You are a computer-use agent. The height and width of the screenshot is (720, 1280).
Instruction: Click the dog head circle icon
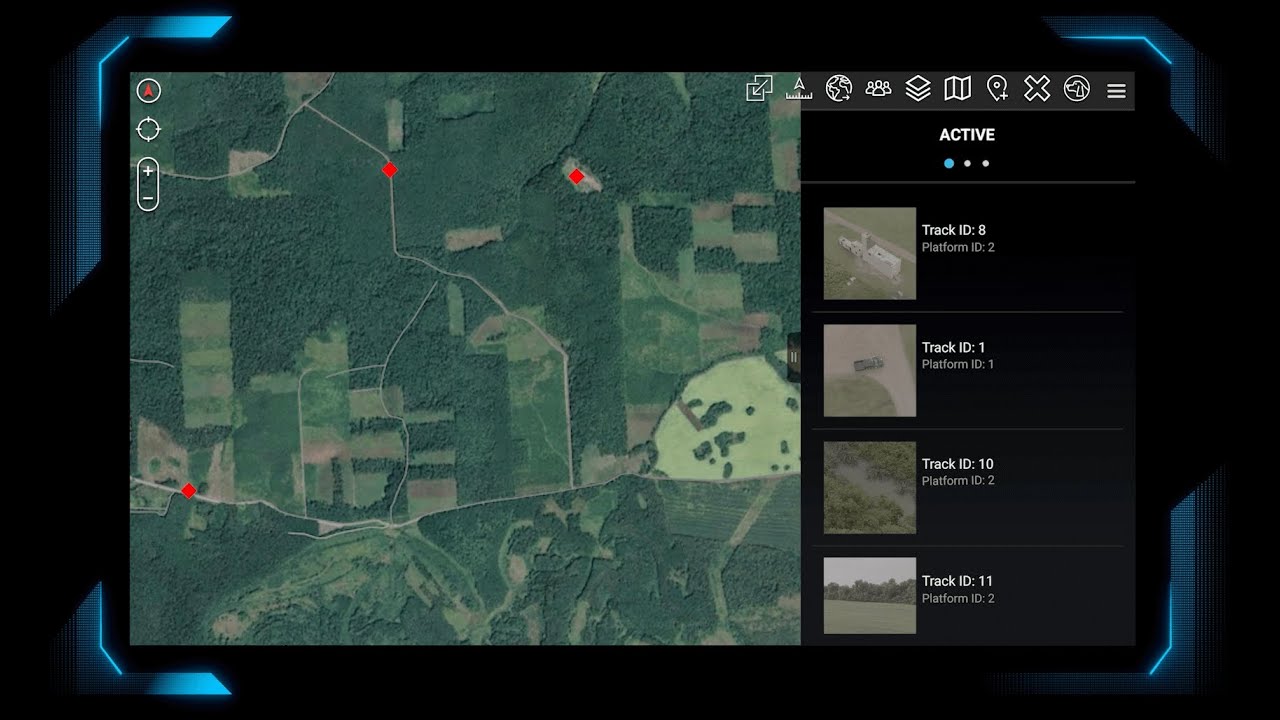coord(1076,89)
